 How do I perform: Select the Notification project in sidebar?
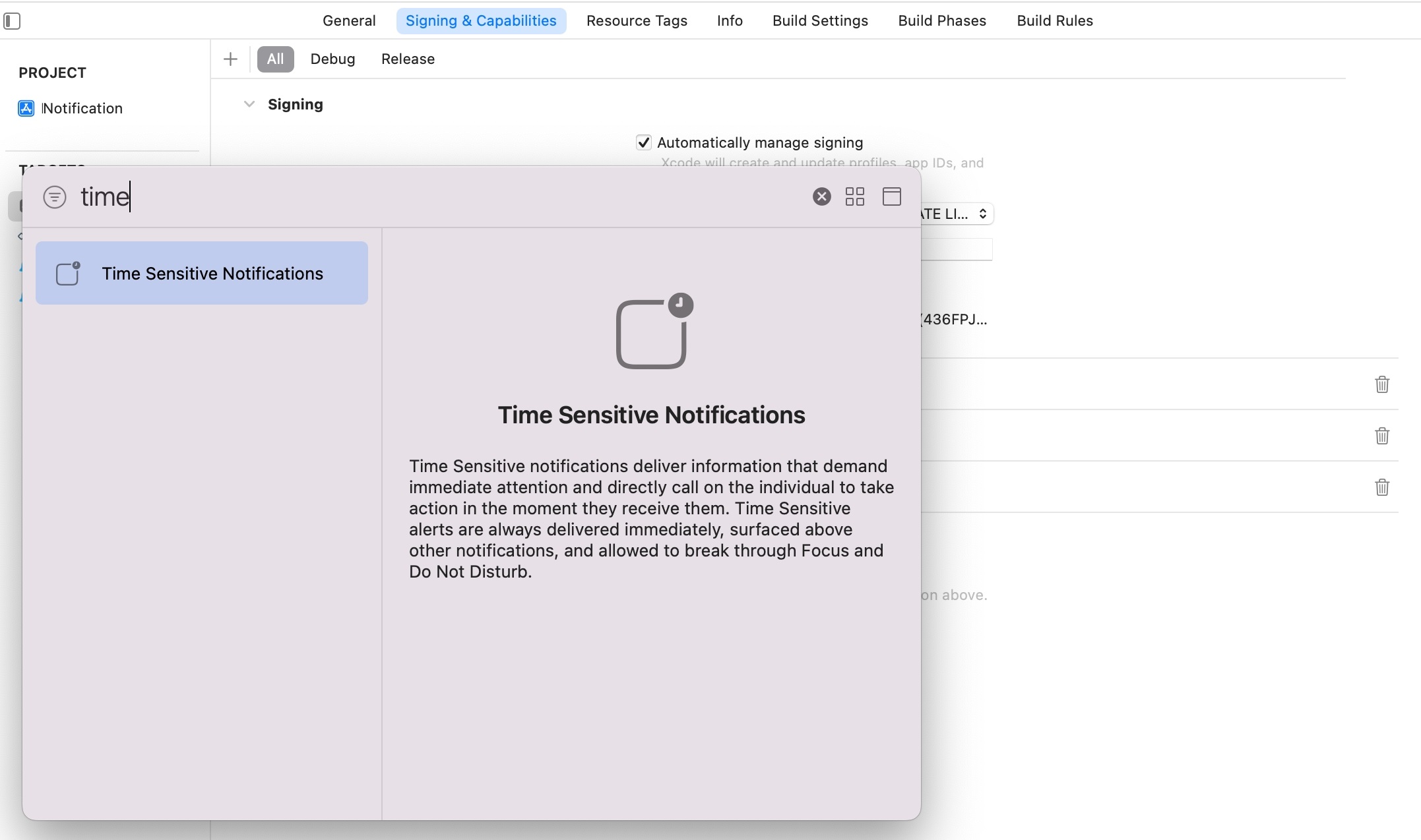(x=82, y=108)
